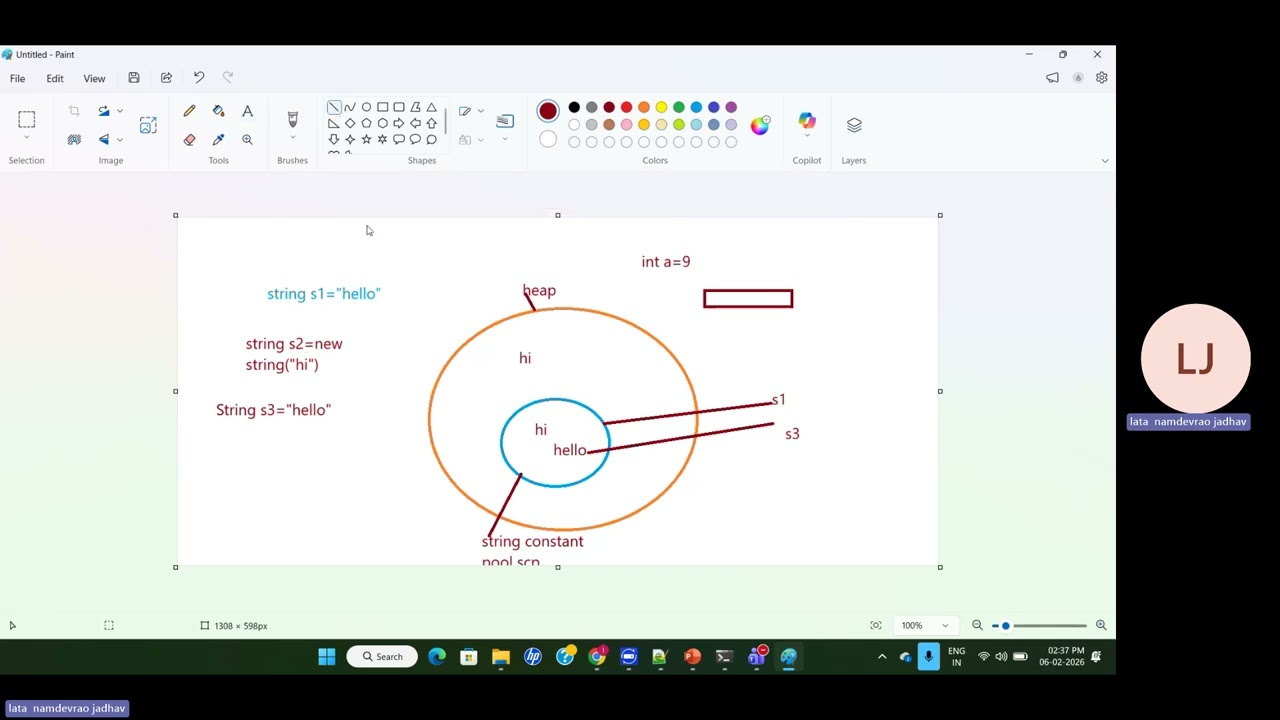Expand the line Size dropdown
The width and height of the screenshot is (1280, 720).
point(505,139)
